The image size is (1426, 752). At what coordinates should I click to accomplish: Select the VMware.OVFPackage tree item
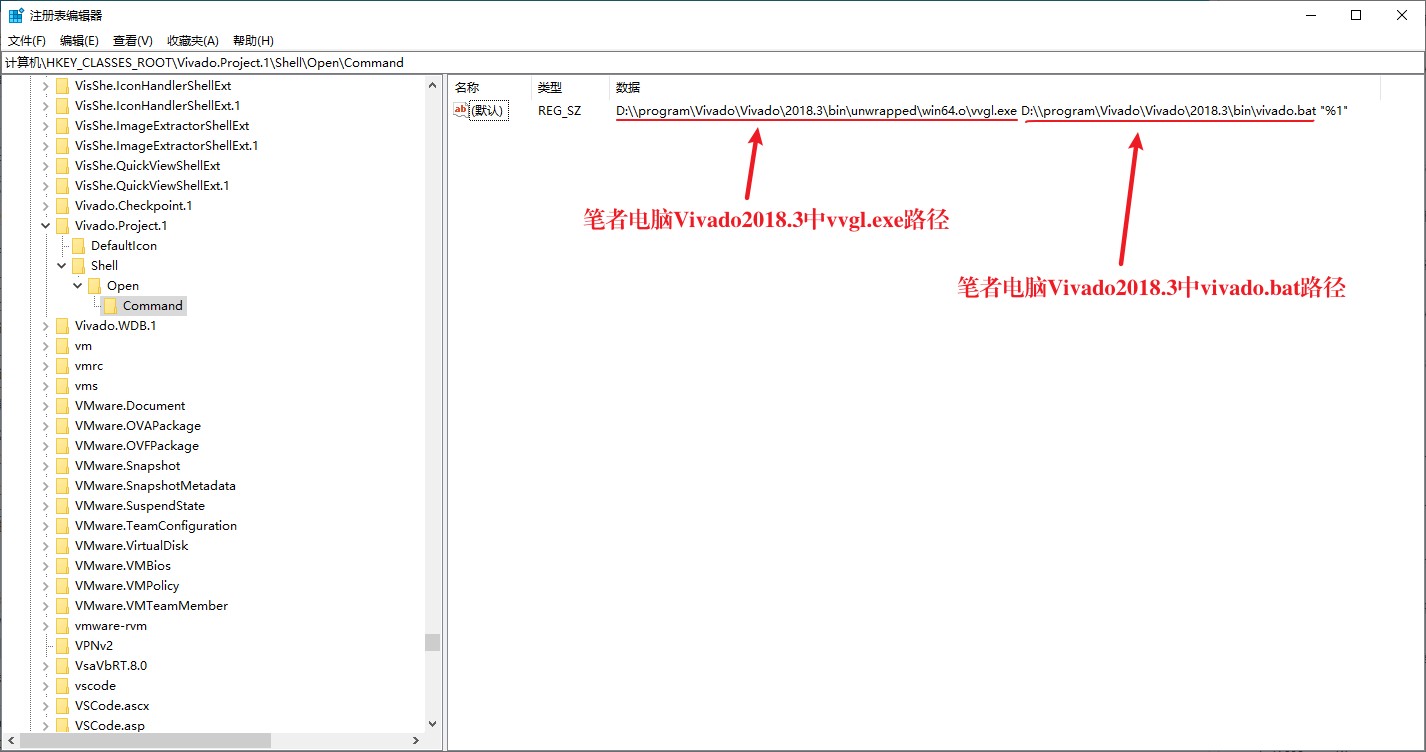tap(136, 446)
